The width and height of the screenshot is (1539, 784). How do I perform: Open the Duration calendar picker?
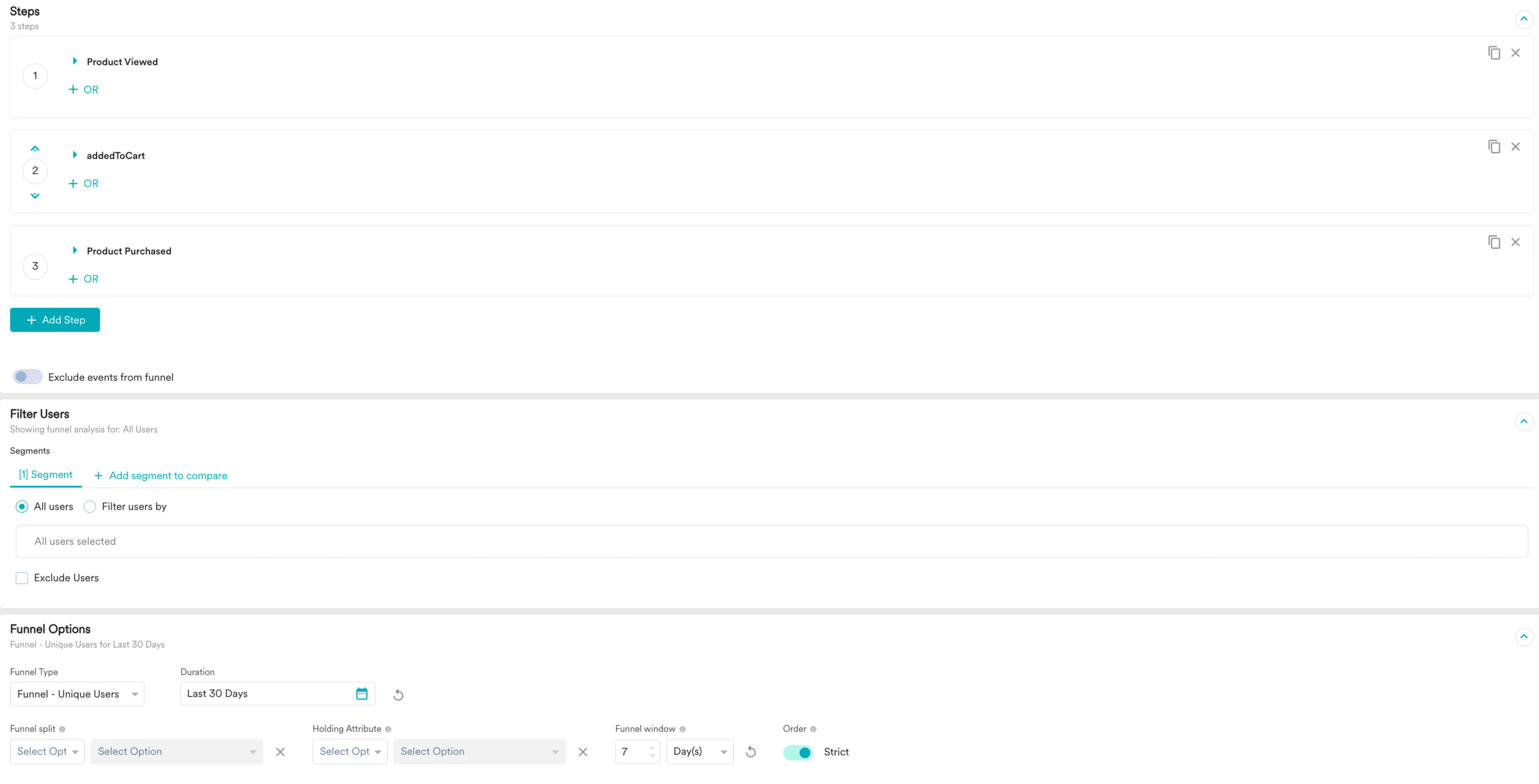pos(362,693)
